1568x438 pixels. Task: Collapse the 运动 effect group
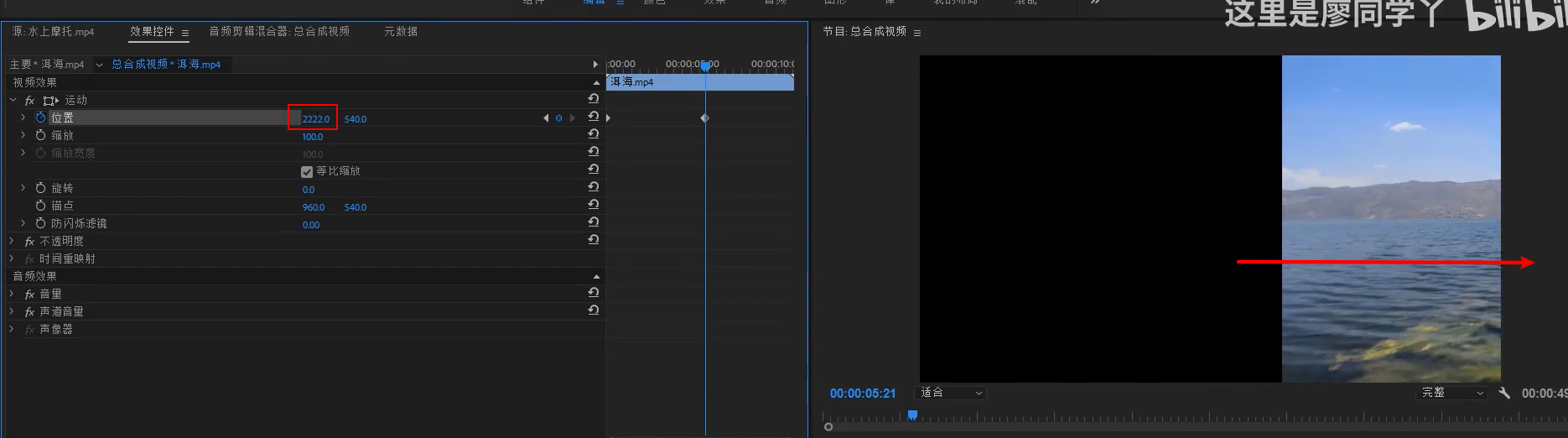coord(13,100)
